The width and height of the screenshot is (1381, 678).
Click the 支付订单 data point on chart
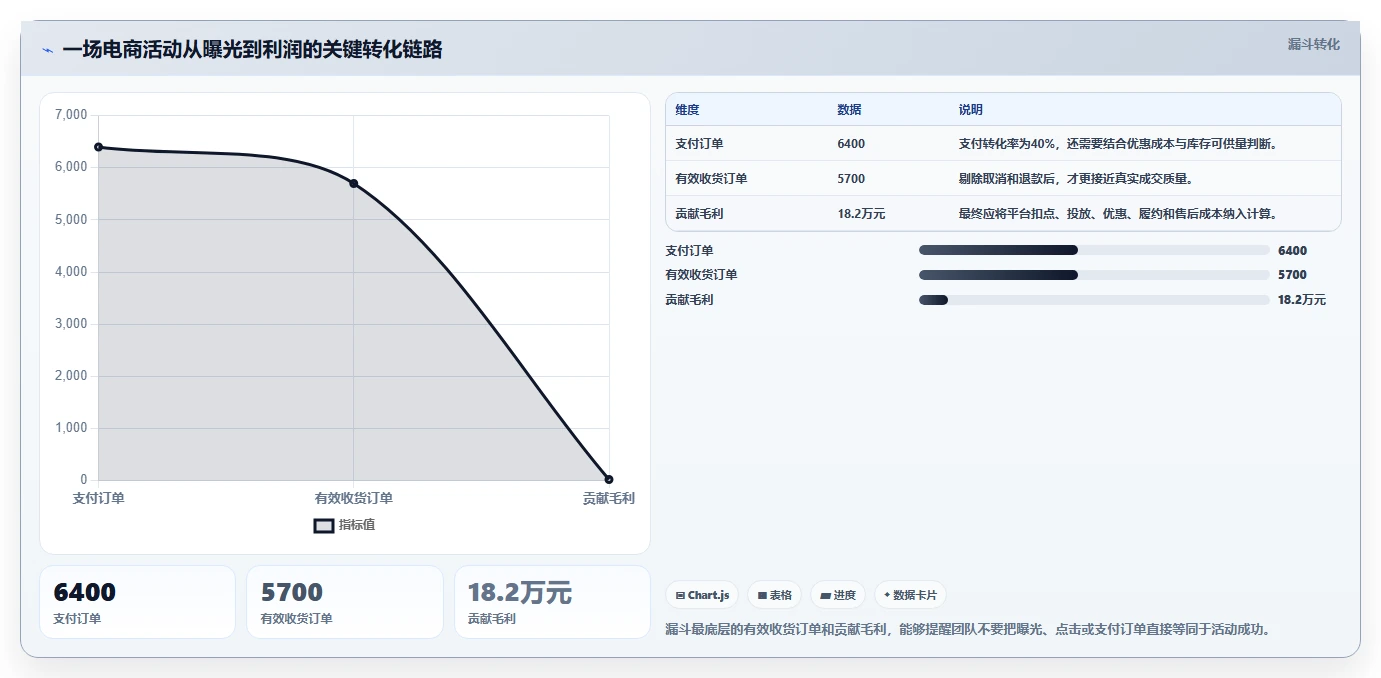[x=98, y=147]
